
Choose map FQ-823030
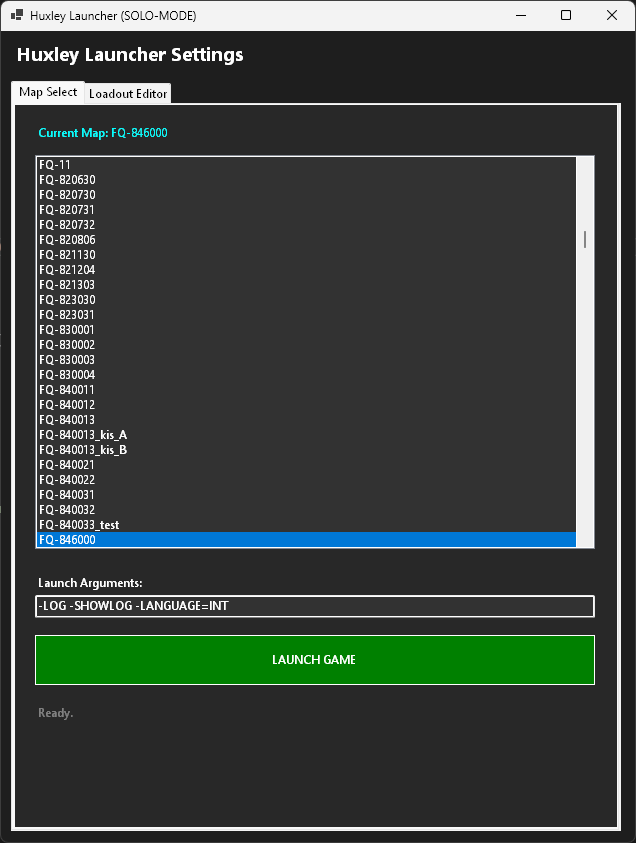tap(306, 300)
